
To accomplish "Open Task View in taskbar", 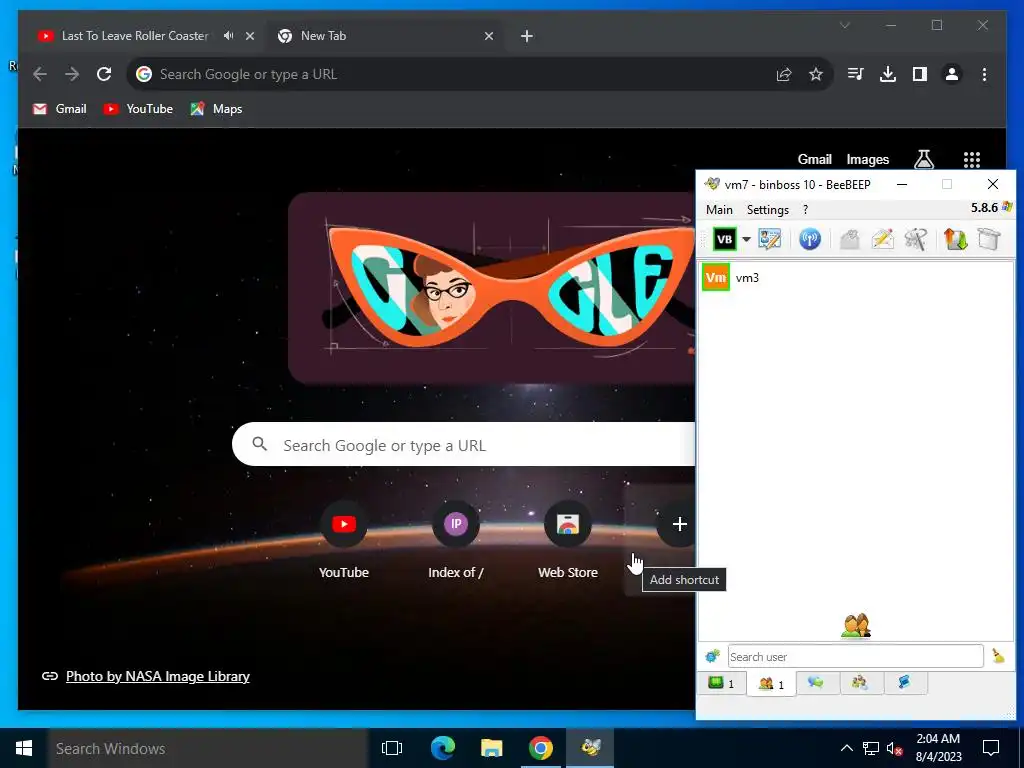I will pos(392,748).
